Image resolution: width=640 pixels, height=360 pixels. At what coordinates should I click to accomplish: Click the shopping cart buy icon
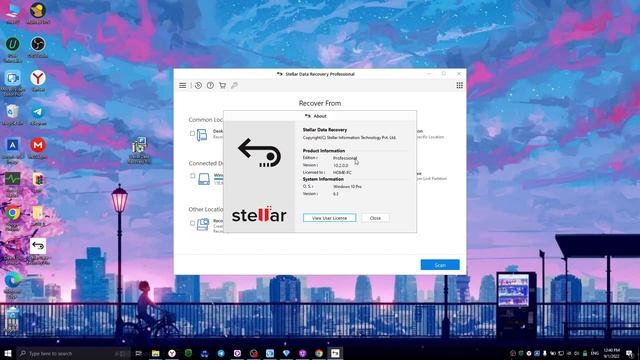222,85
